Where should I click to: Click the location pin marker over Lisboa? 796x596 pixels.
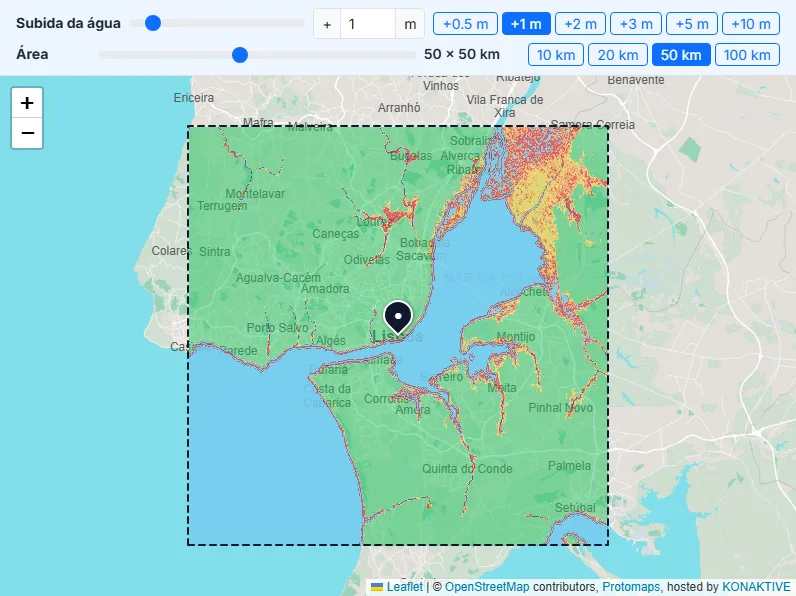tap(398, 317)
